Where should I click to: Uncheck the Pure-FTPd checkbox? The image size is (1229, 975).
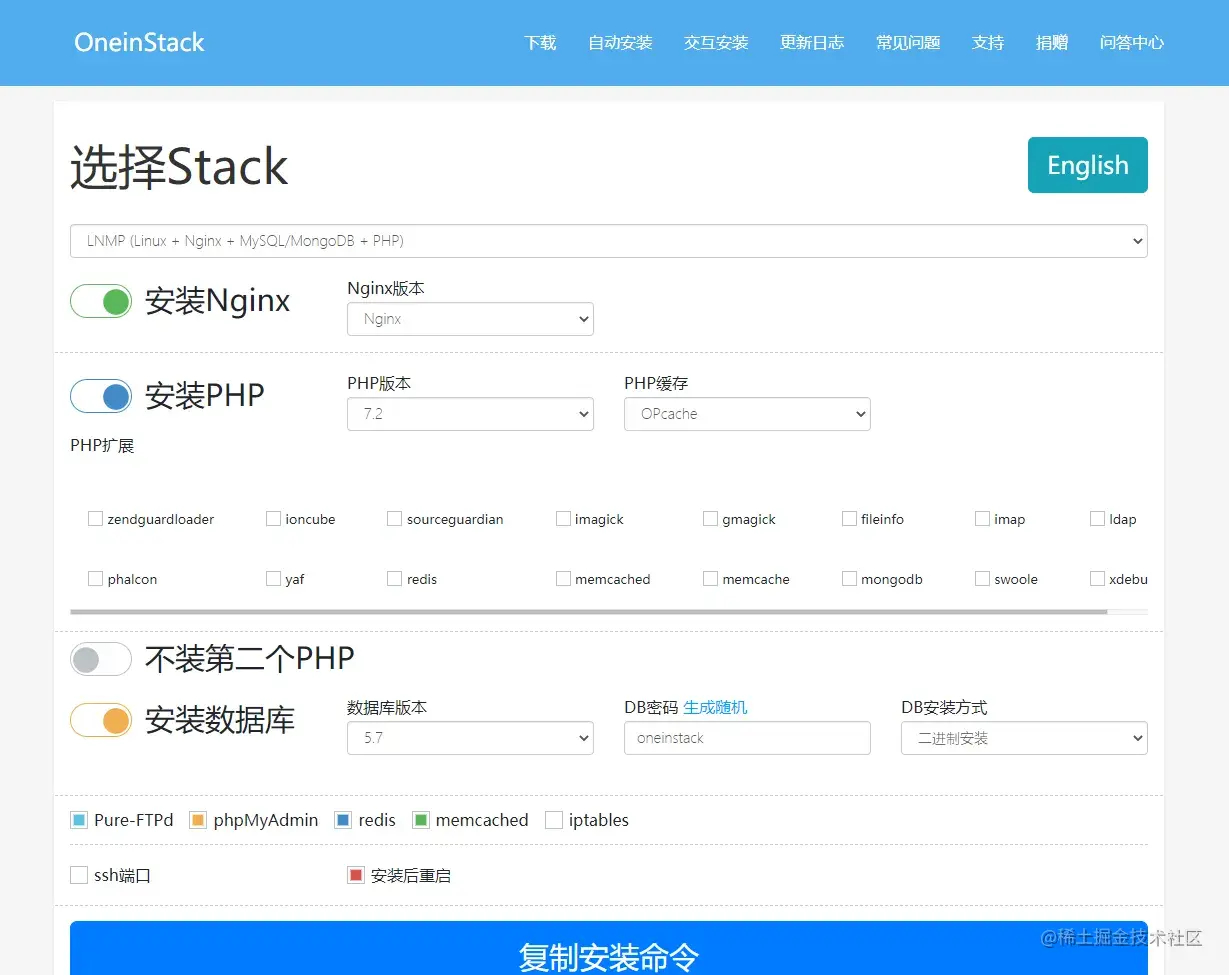(x=79, y=820)
